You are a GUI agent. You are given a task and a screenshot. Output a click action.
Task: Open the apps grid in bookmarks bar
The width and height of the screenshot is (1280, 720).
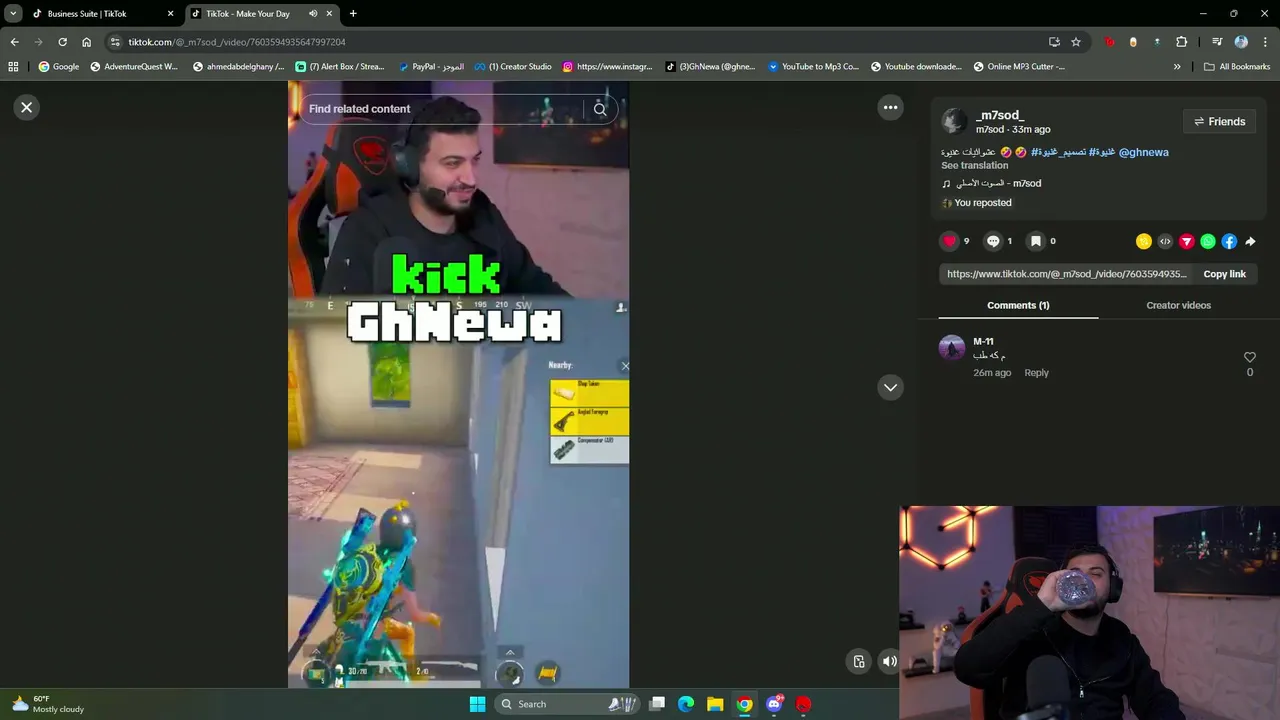pos(13,67)
